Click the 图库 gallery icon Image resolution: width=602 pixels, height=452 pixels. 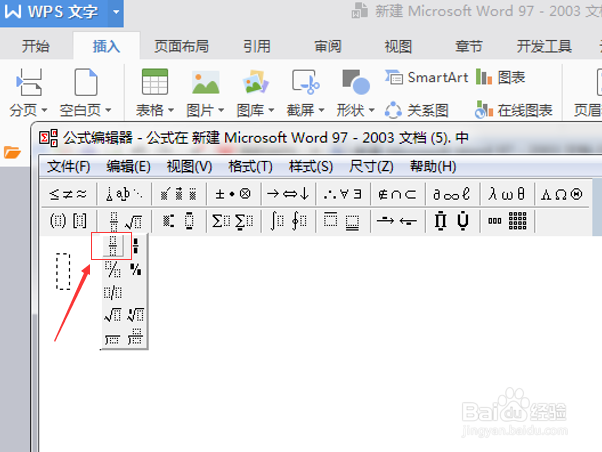tap(255, 82)
